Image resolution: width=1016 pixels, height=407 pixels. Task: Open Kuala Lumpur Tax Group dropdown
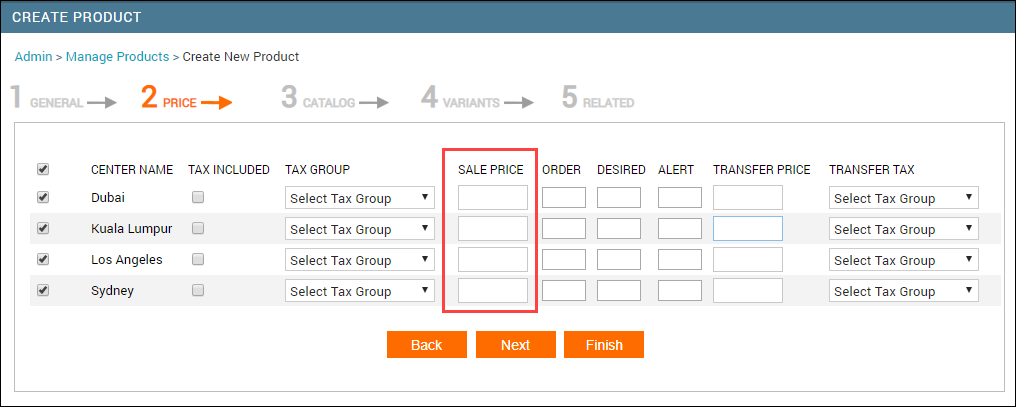point(360,229)
